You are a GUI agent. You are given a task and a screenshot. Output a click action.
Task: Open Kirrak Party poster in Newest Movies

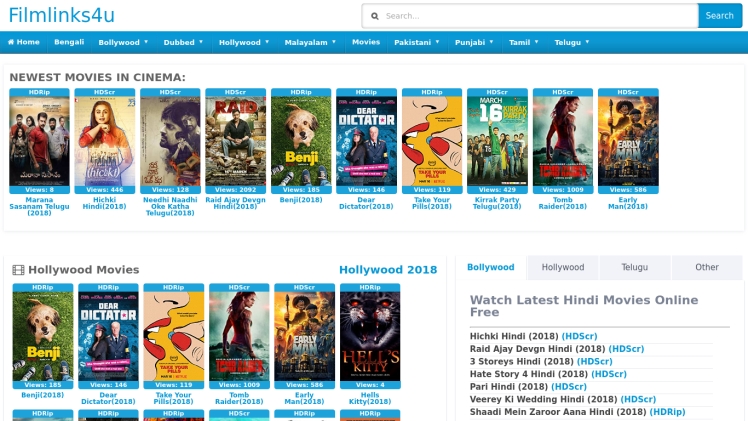pyautogui.click(x=497, y=141)
